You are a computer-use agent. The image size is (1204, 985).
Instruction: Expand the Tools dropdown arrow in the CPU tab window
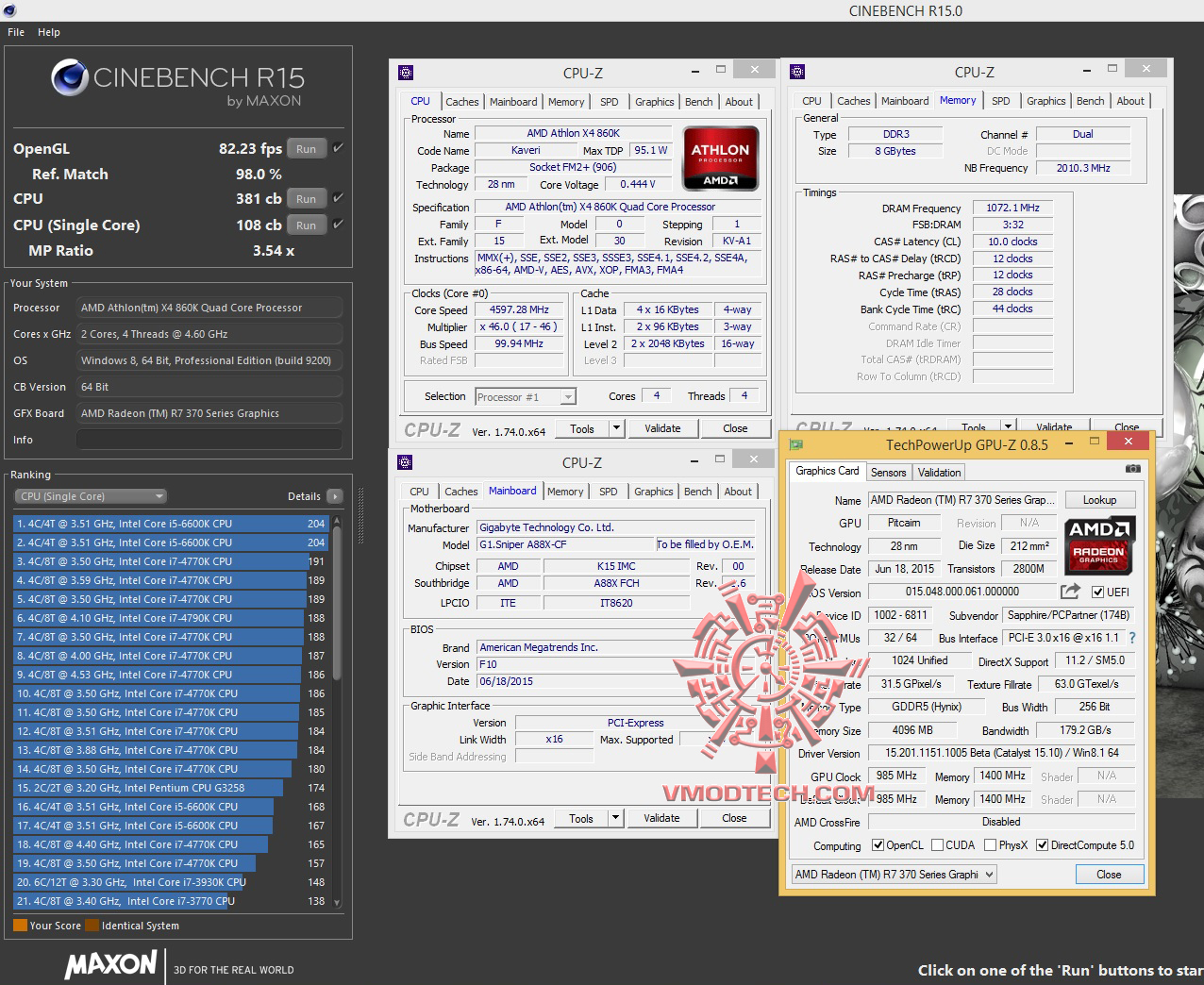[x=616, y=428]
